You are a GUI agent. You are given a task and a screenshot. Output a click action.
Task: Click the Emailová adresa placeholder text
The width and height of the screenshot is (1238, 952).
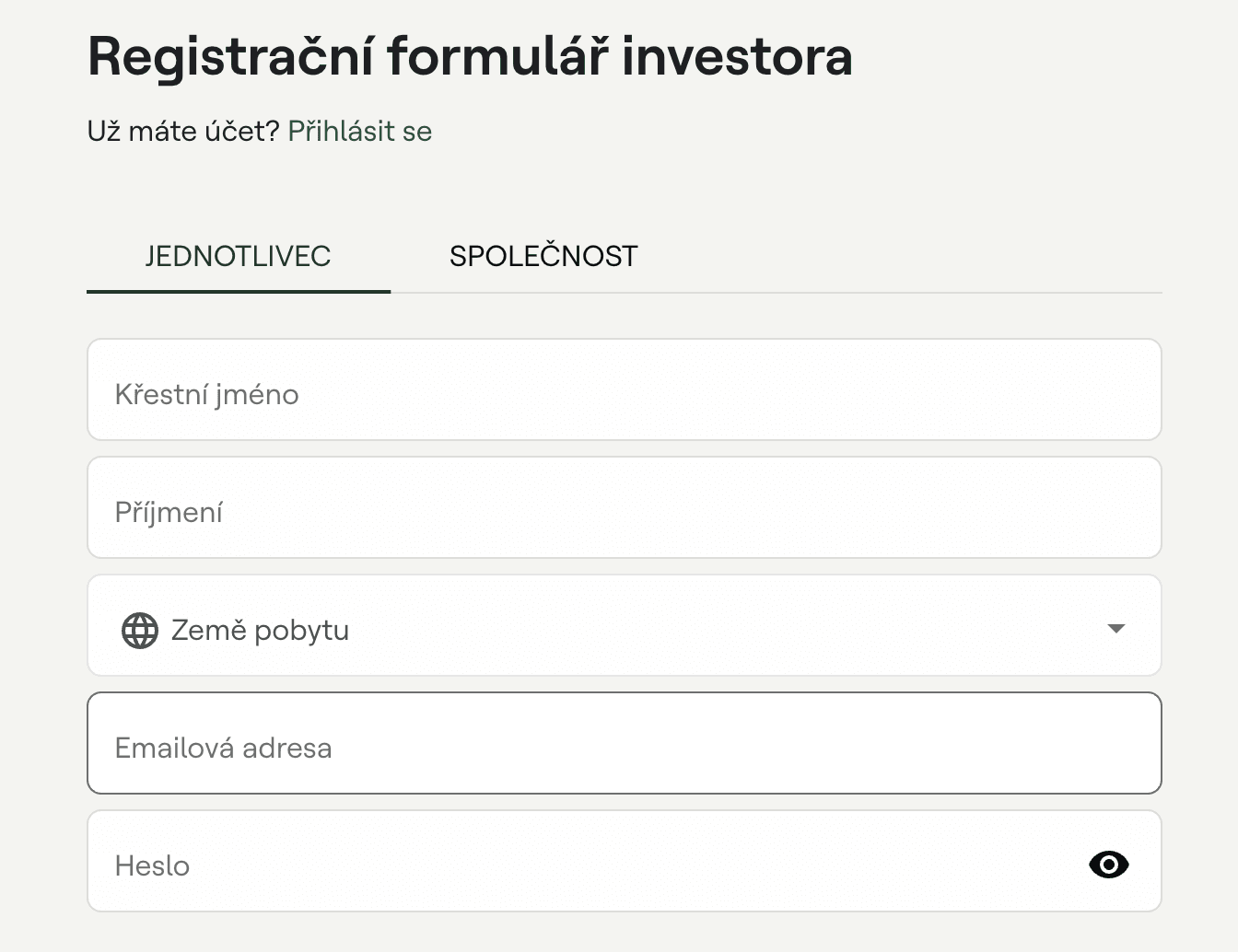(223, 749)
